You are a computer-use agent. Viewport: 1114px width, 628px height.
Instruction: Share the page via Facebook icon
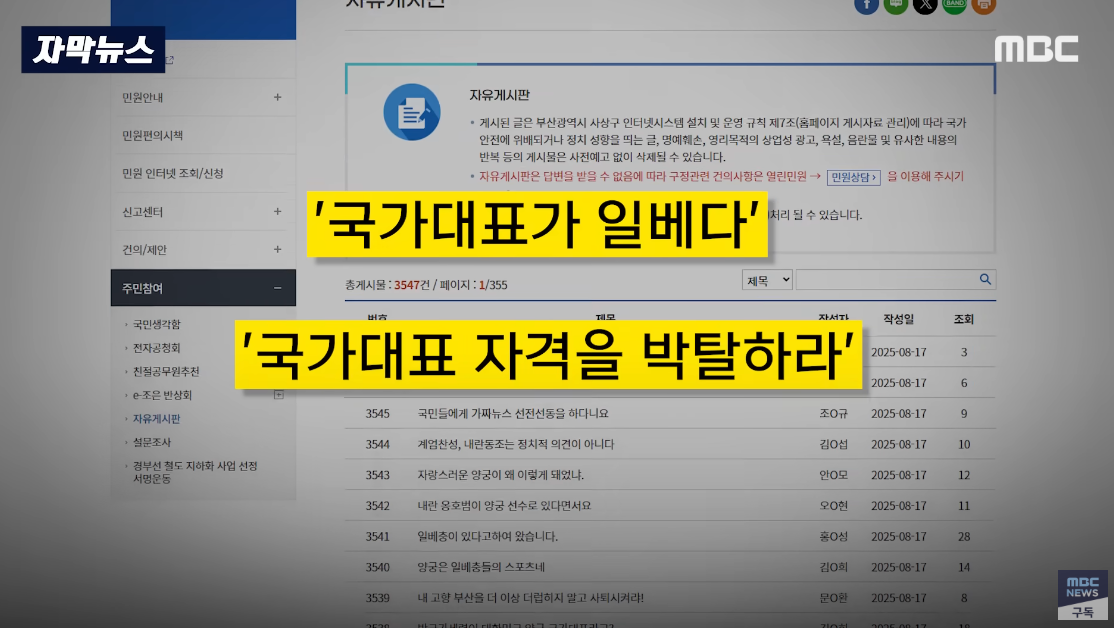point(866,5)
